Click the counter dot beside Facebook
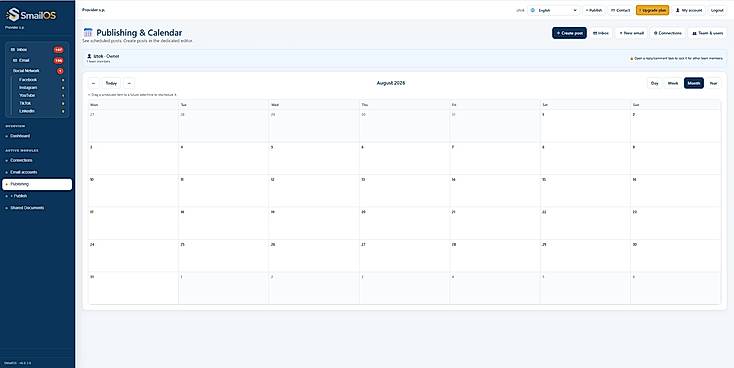 tap(63, 80)
